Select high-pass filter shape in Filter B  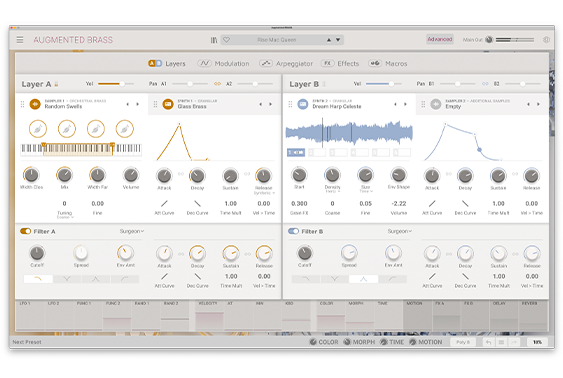click(x=392, y=279)
